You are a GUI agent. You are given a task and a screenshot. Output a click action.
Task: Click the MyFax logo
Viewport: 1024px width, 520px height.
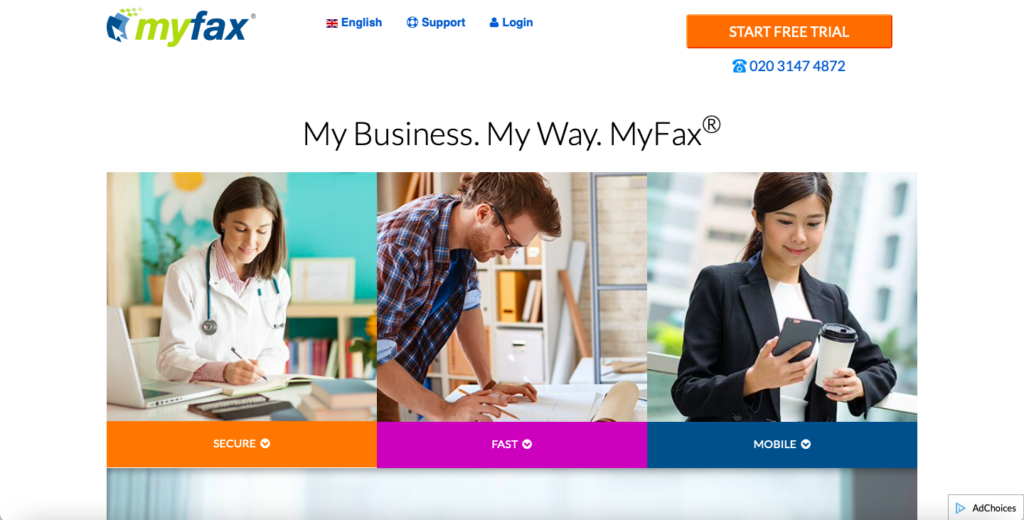pos(181,27)
